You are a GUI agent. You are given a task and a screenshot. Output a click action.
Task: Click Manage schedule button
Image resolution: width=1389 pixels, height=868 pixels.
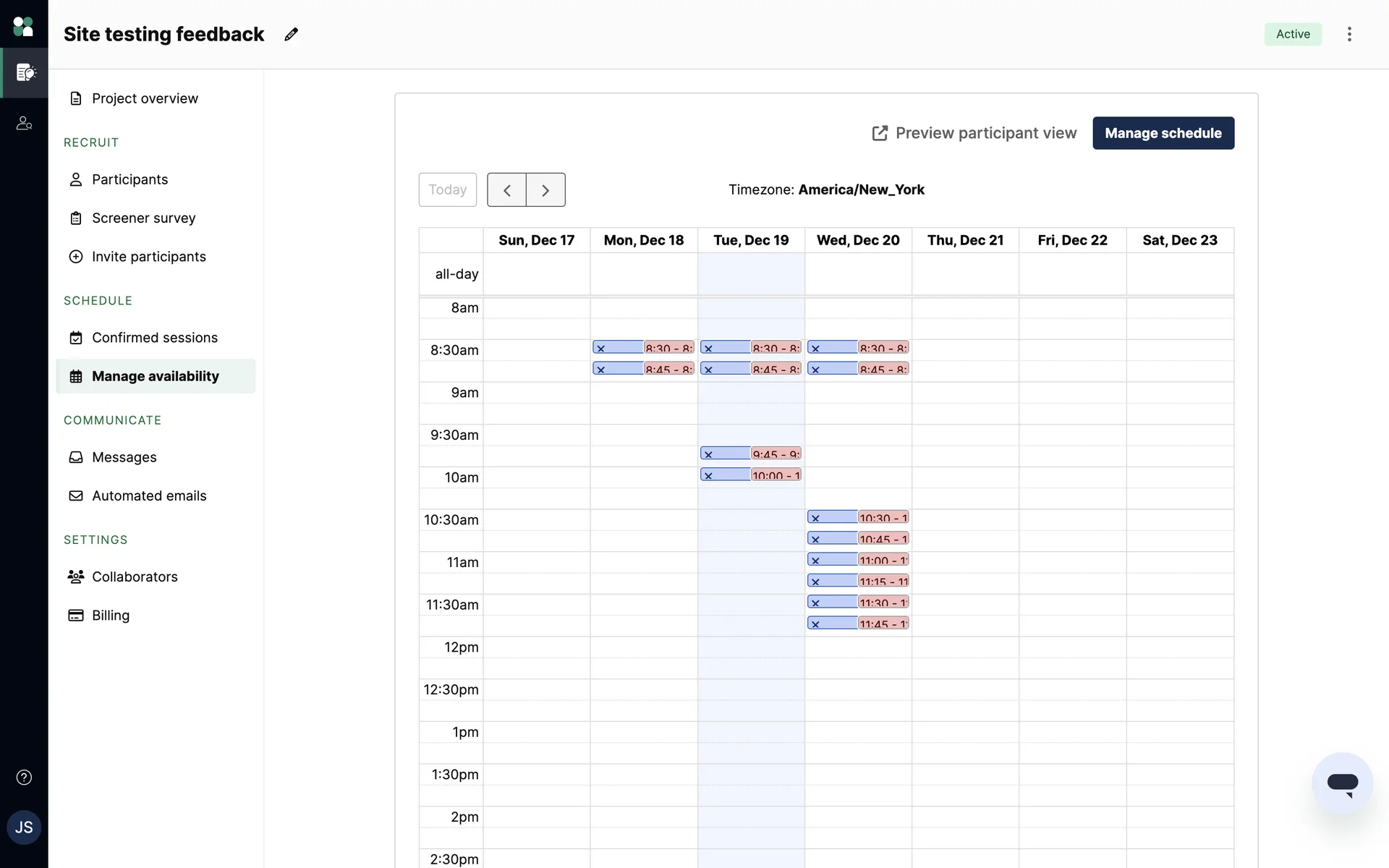(1163, 133)
